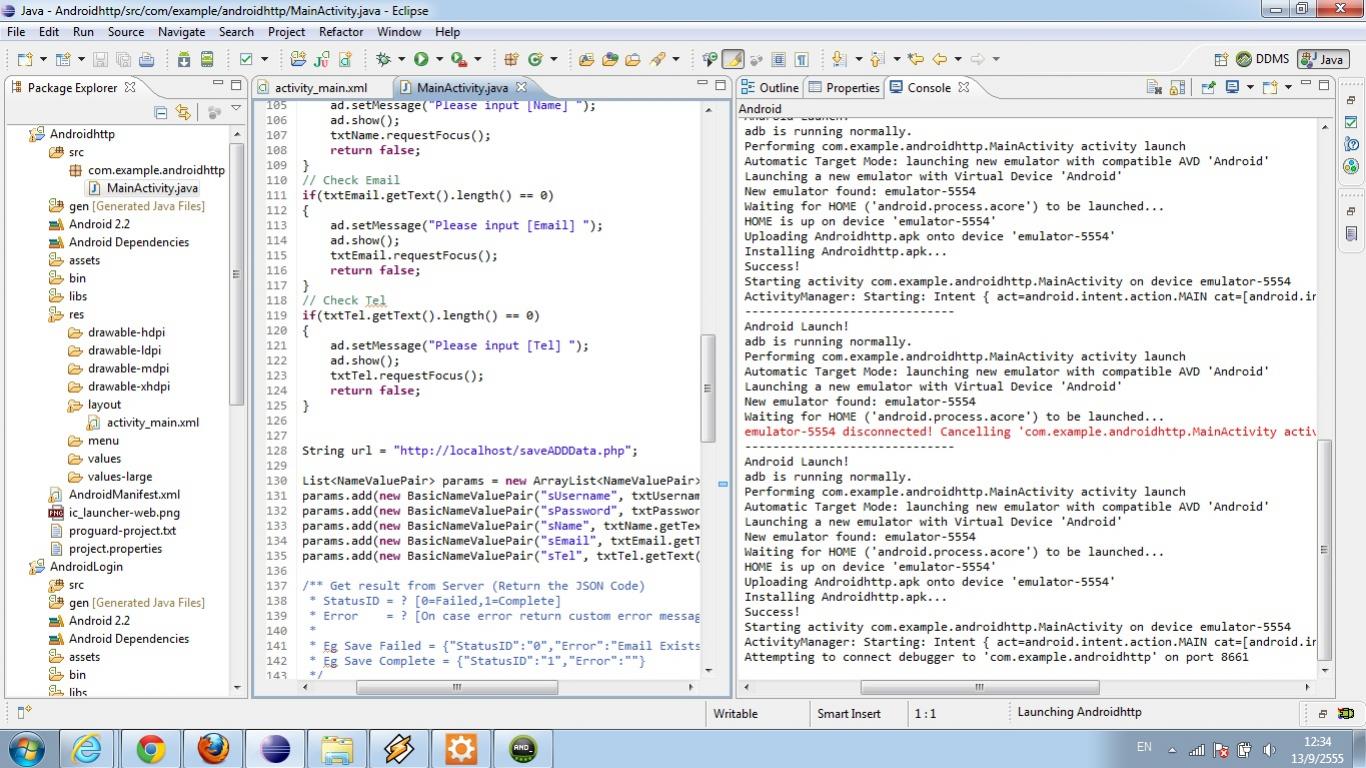The height and width of the screenshot is (768, 1366).
Task: Open the Display Selected Console dropdown
Action: click(1250, 88)
